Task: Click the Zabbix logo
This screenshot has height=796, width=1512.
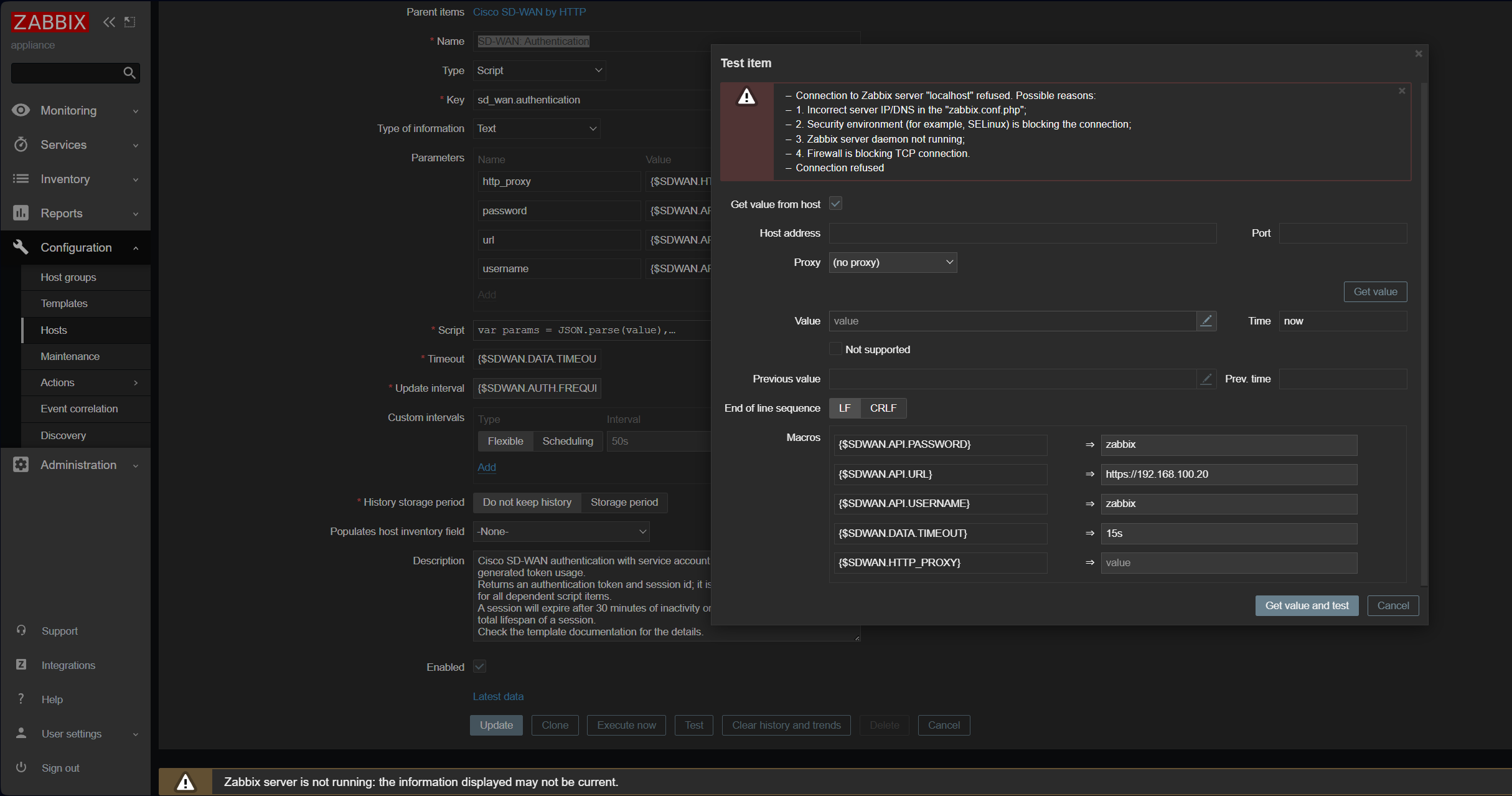Action: click(x=50, y=22)
